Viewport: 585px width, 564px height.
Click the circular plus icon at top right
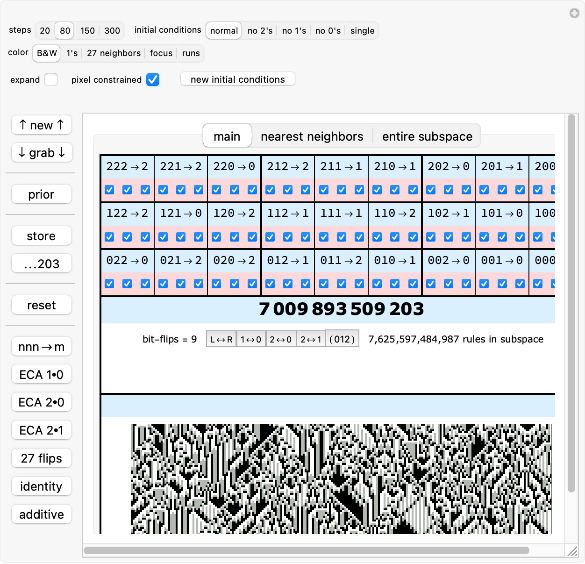point(574,13)
